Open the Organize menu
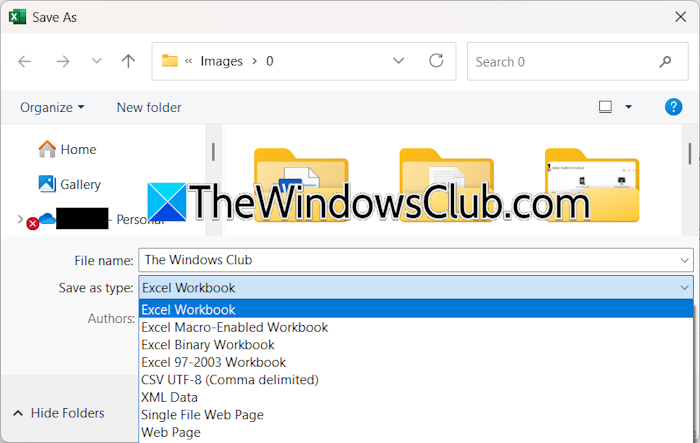 coord(52,108)
